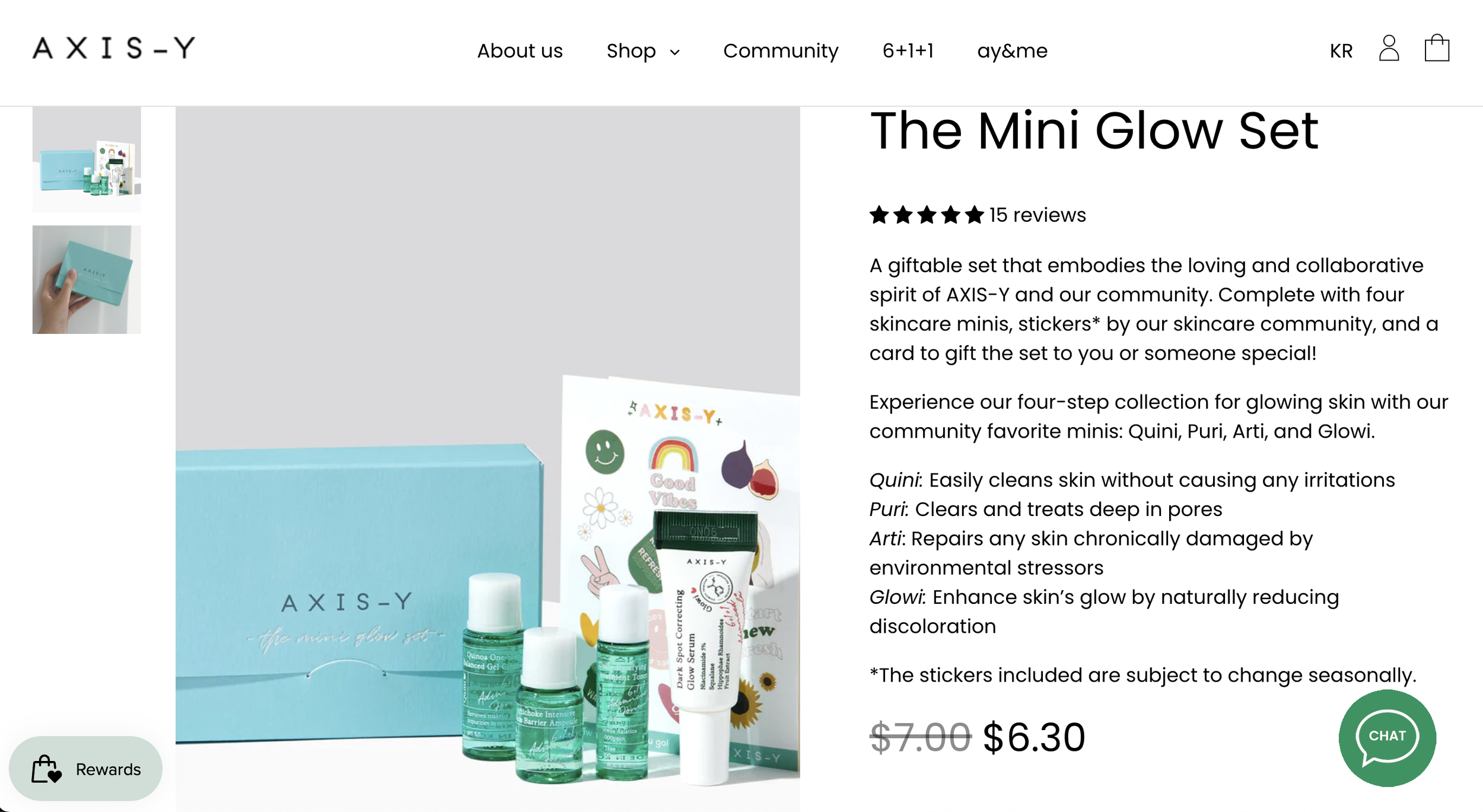
Task: Click the Rewards bag-with-heart icon
Action: tap(46, 769)
